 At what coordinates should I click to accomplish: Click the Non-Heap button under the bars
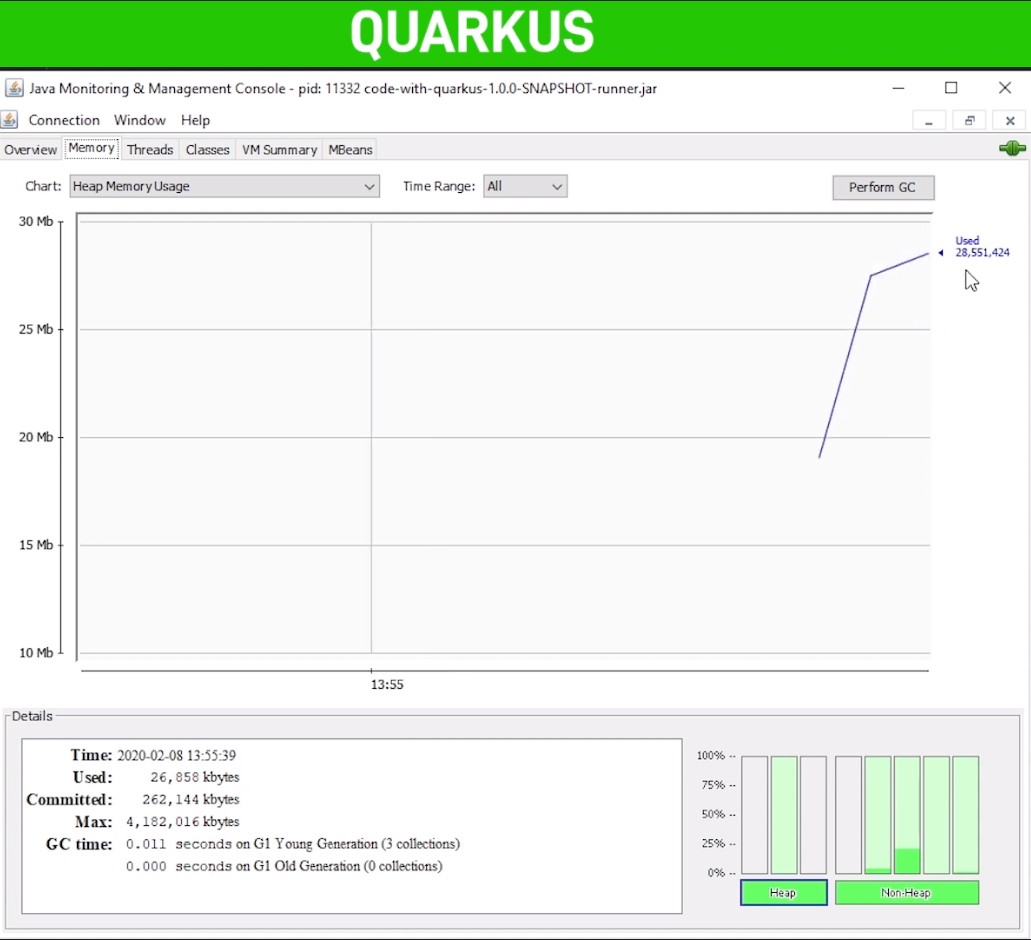pos(906,893)
